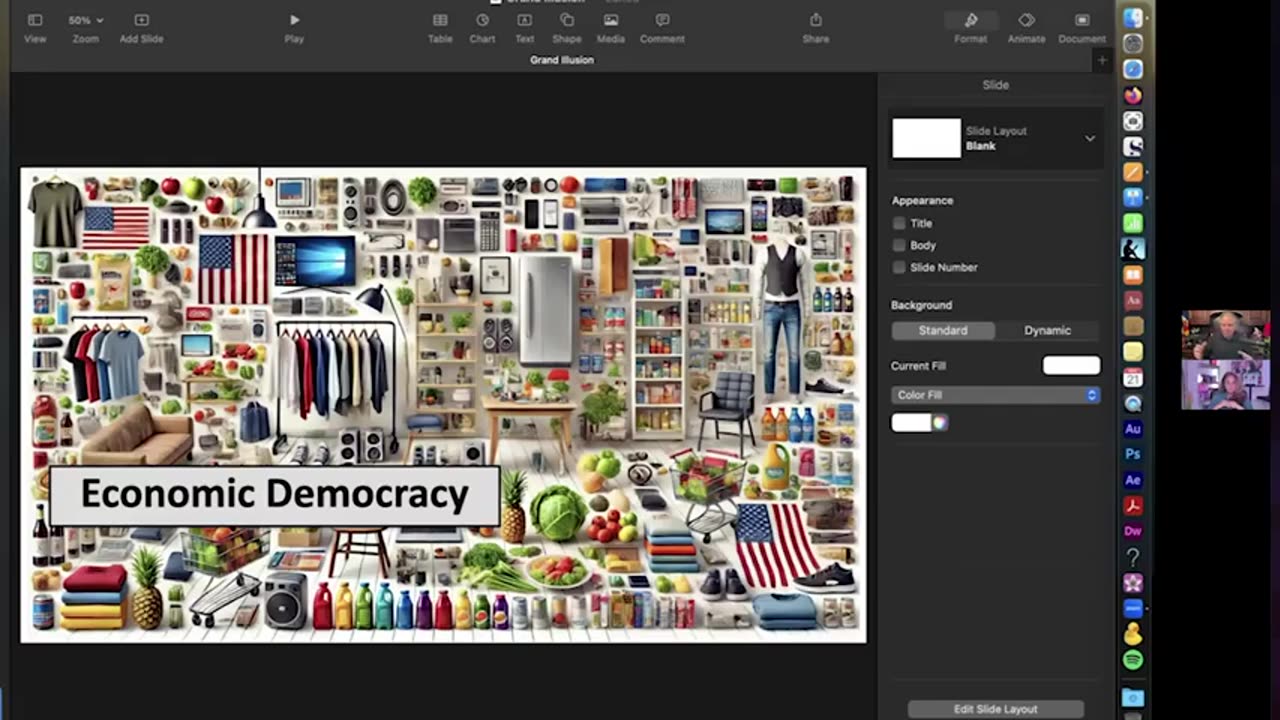The height and width of the screenshot is (720, 1280).
Task: Expand the Slide Layout chevron
Action: [1090, 139]
